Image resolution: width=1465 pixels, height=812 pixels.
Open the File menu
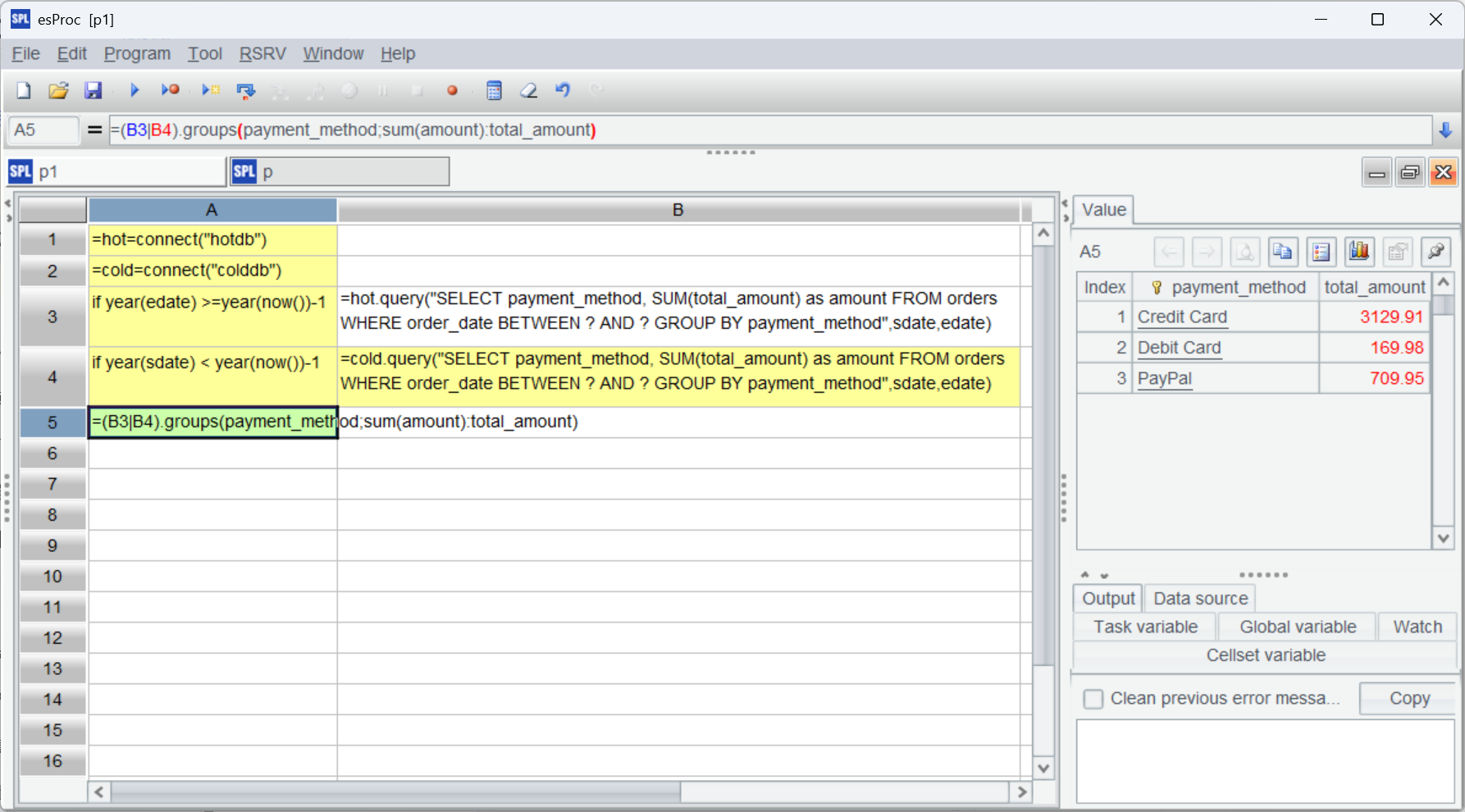click(25, 54)
